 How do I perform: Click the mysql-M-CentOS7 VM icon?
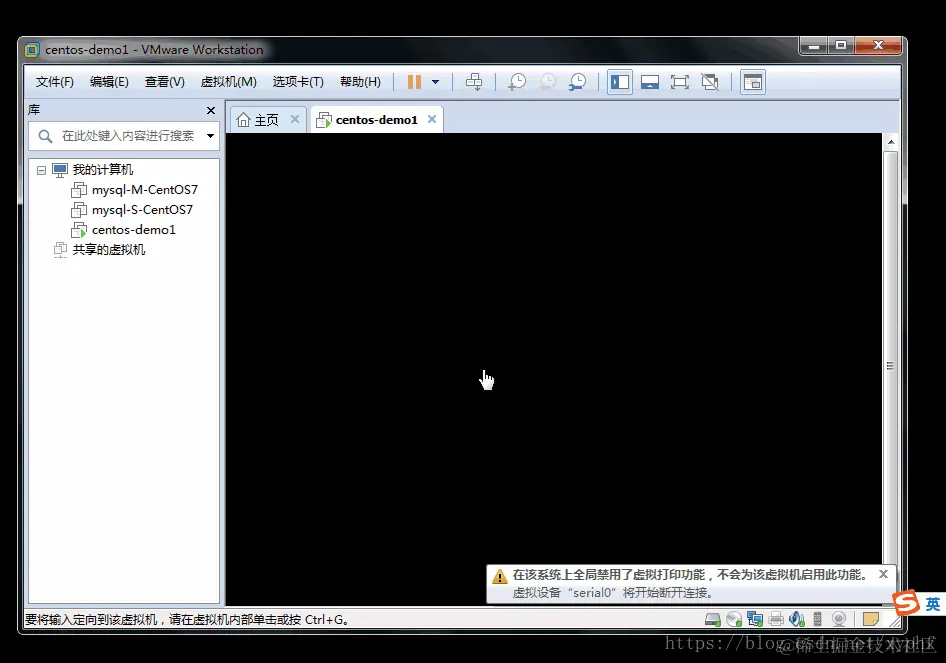click(79, 190)
